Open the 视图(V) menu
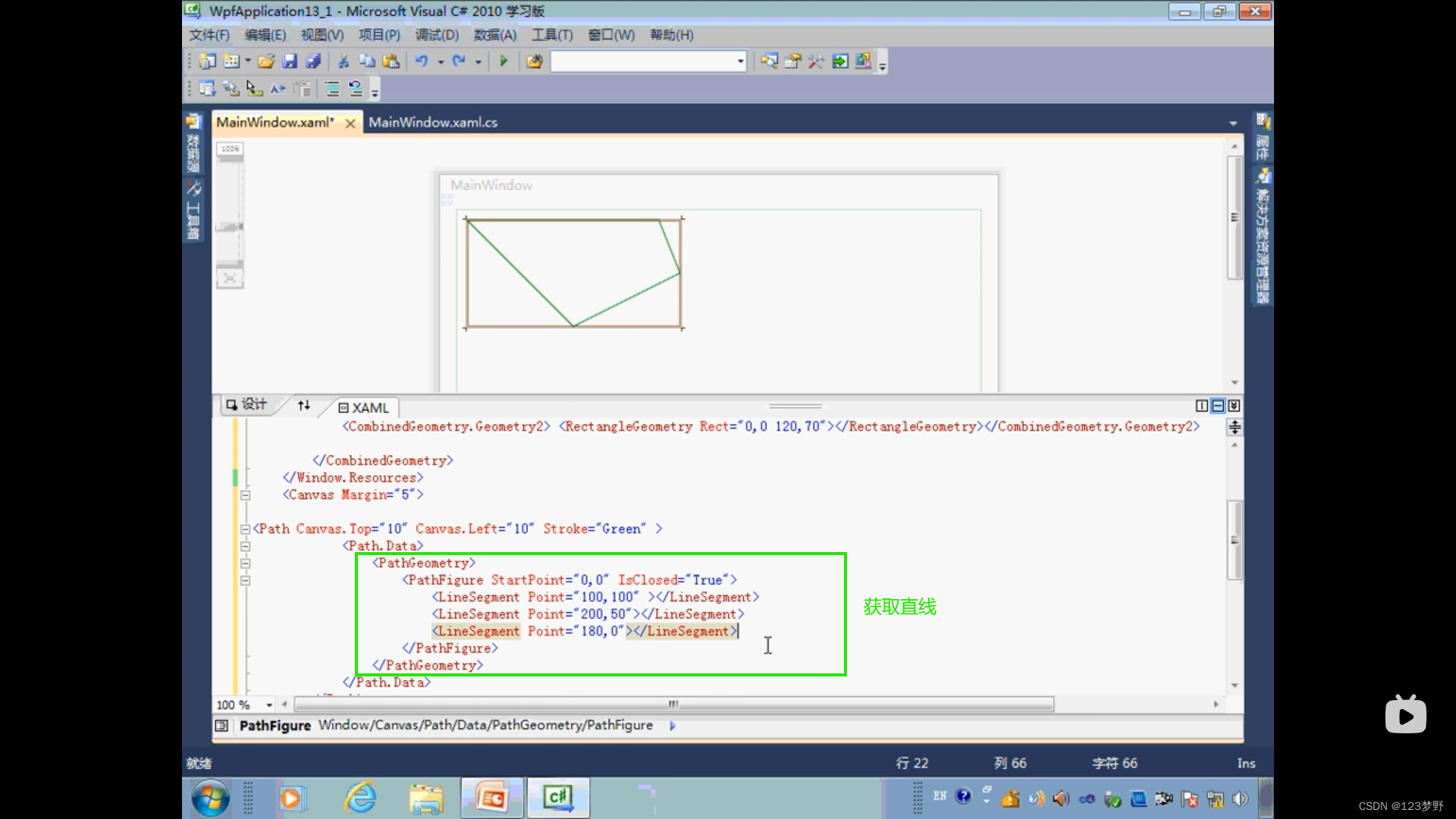The width and height of the screenshot is (1456, 819). (322, 35)
